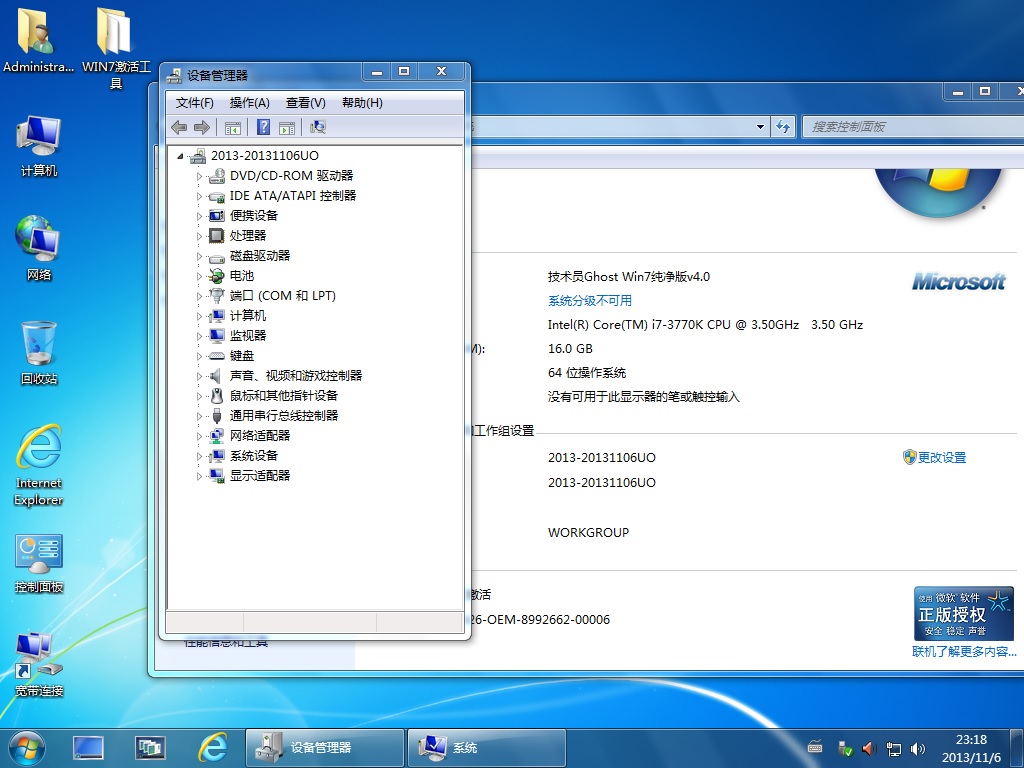Click the action pane toolbar icon beside Help
Screen dimensions: 1024x768
(287, 128)
